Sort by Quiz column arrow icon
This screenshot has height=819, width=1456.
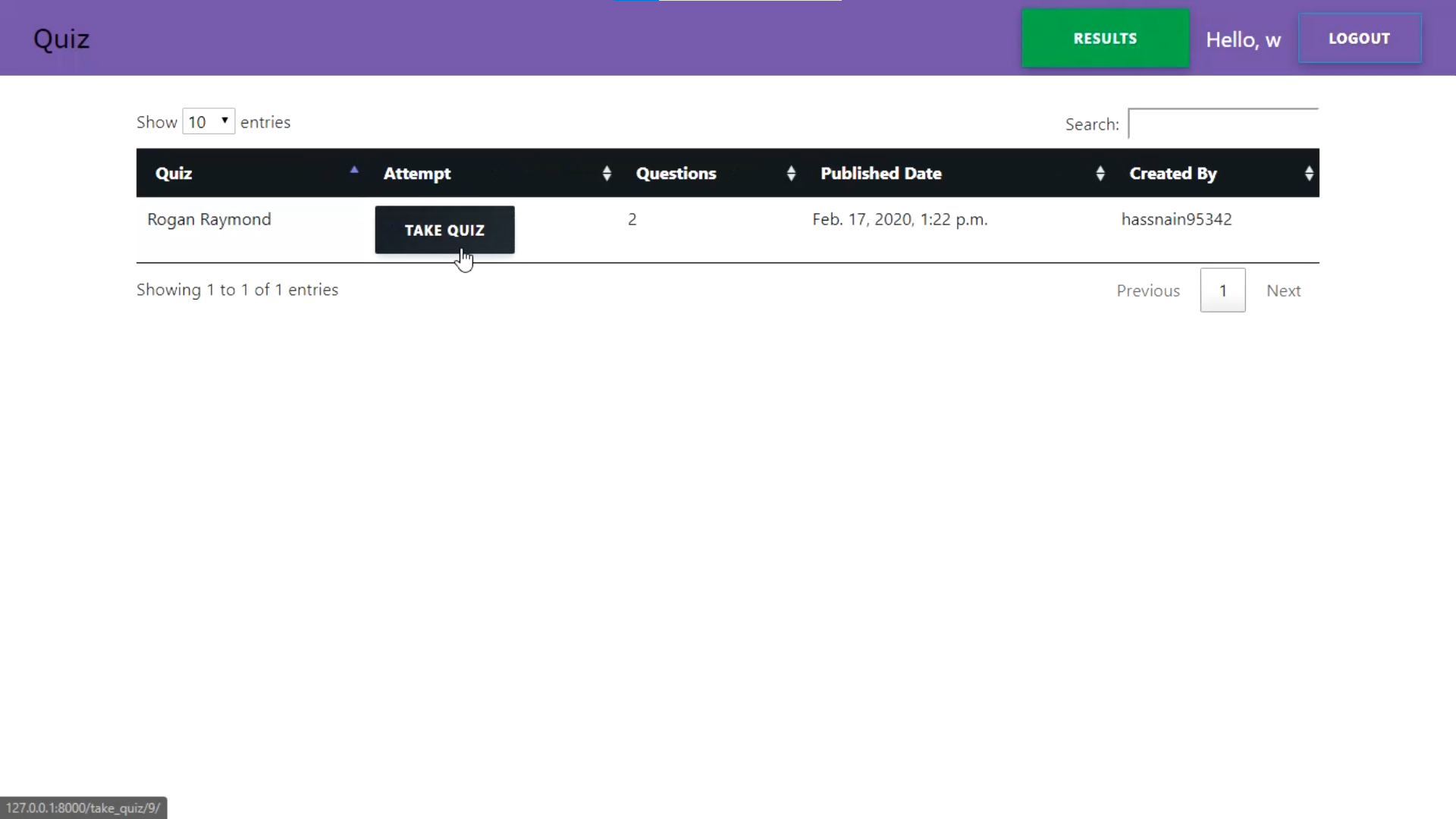(x=353, y=171)
